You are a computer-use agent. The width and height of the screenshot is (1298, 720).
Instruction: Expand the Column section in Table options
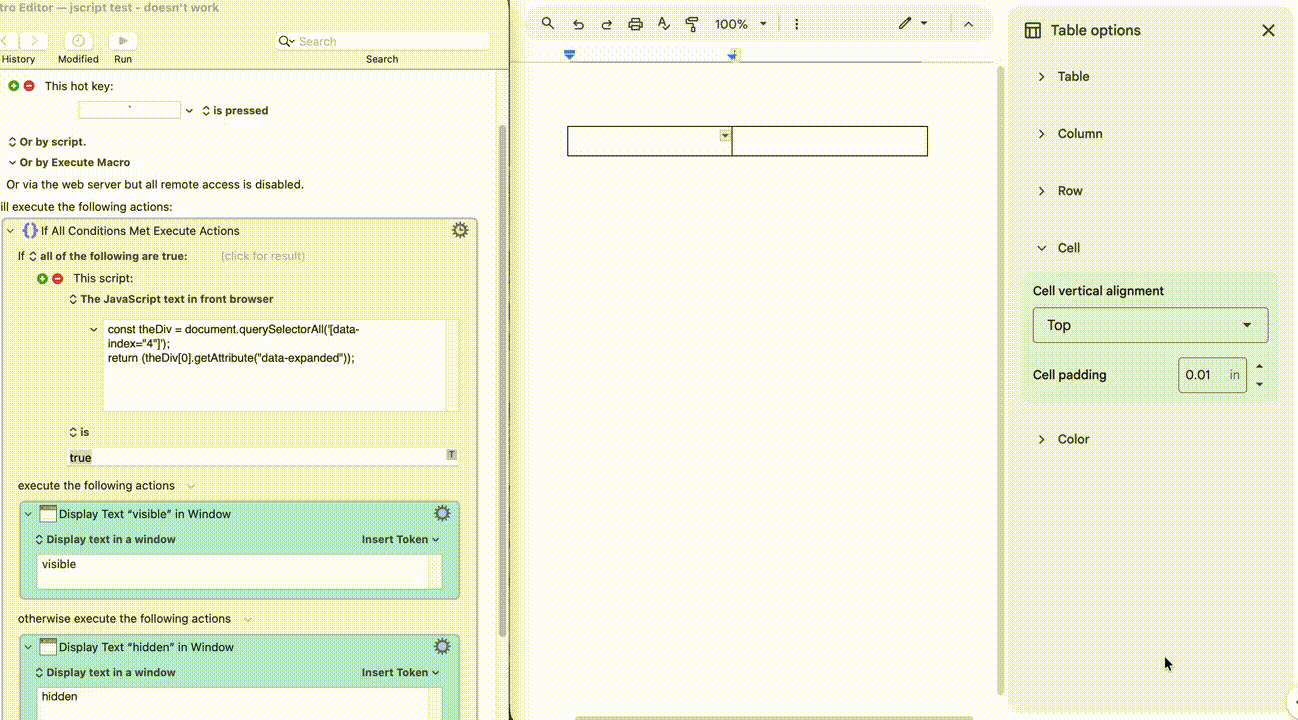point(1041,134)
